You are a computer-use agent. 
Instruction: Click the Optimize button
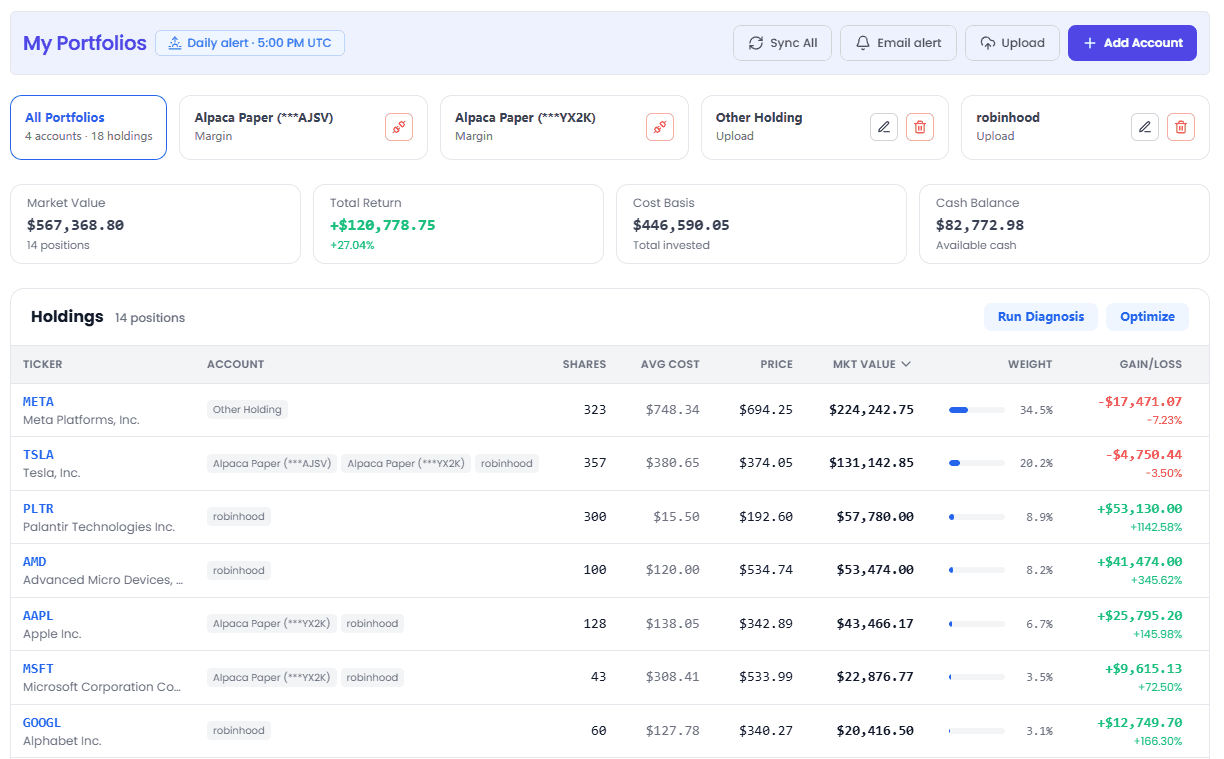tap(1147, 317)
